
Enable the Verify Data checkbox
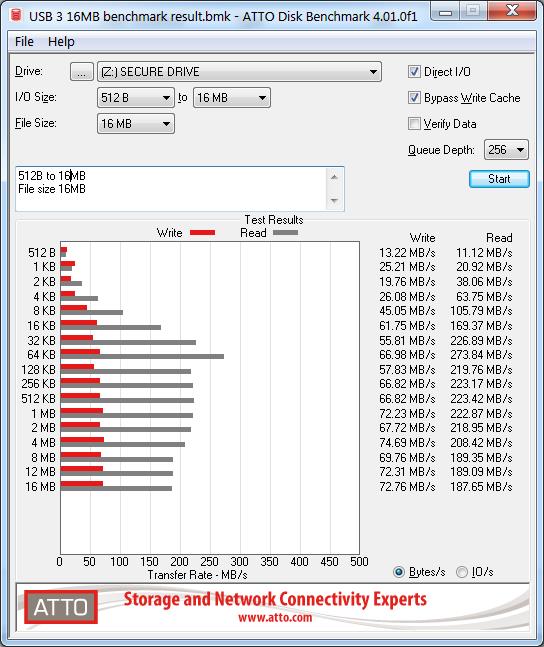coord(414,124)
